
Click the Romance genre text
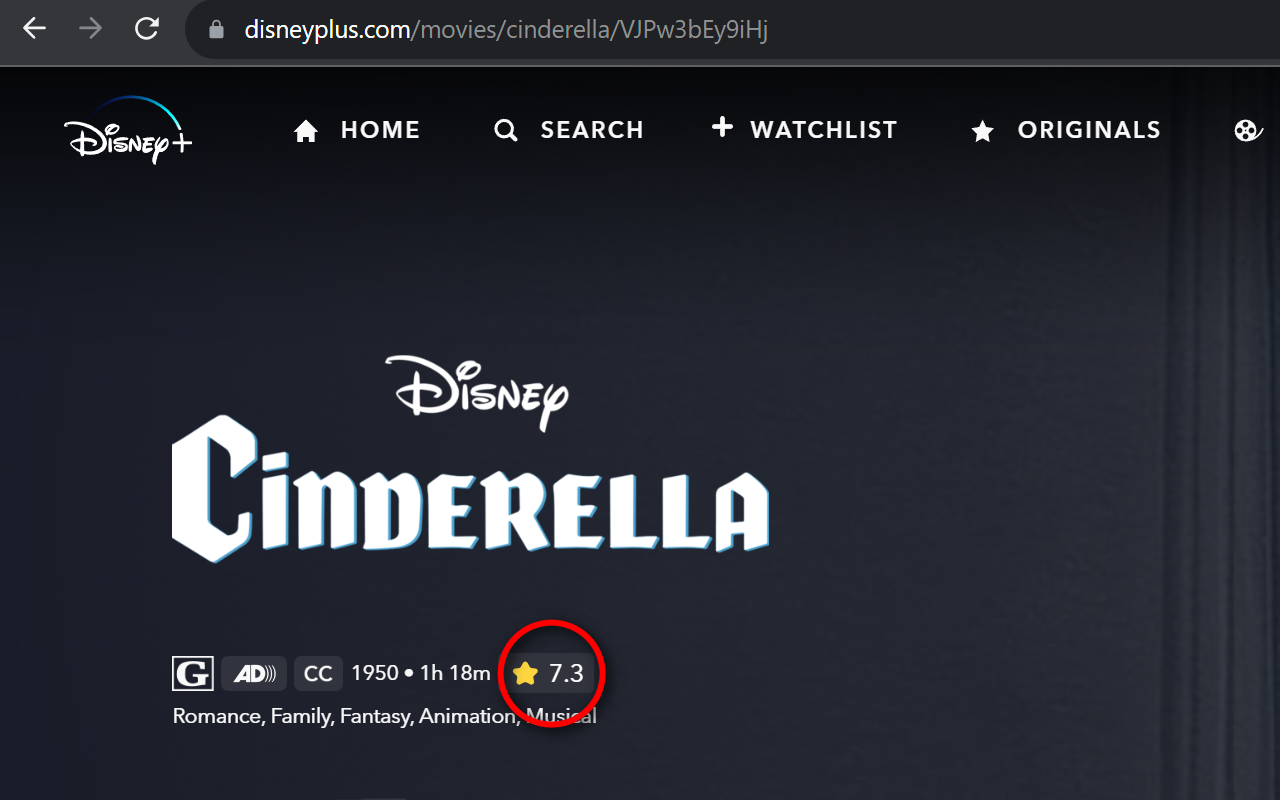tap(217, 716)
